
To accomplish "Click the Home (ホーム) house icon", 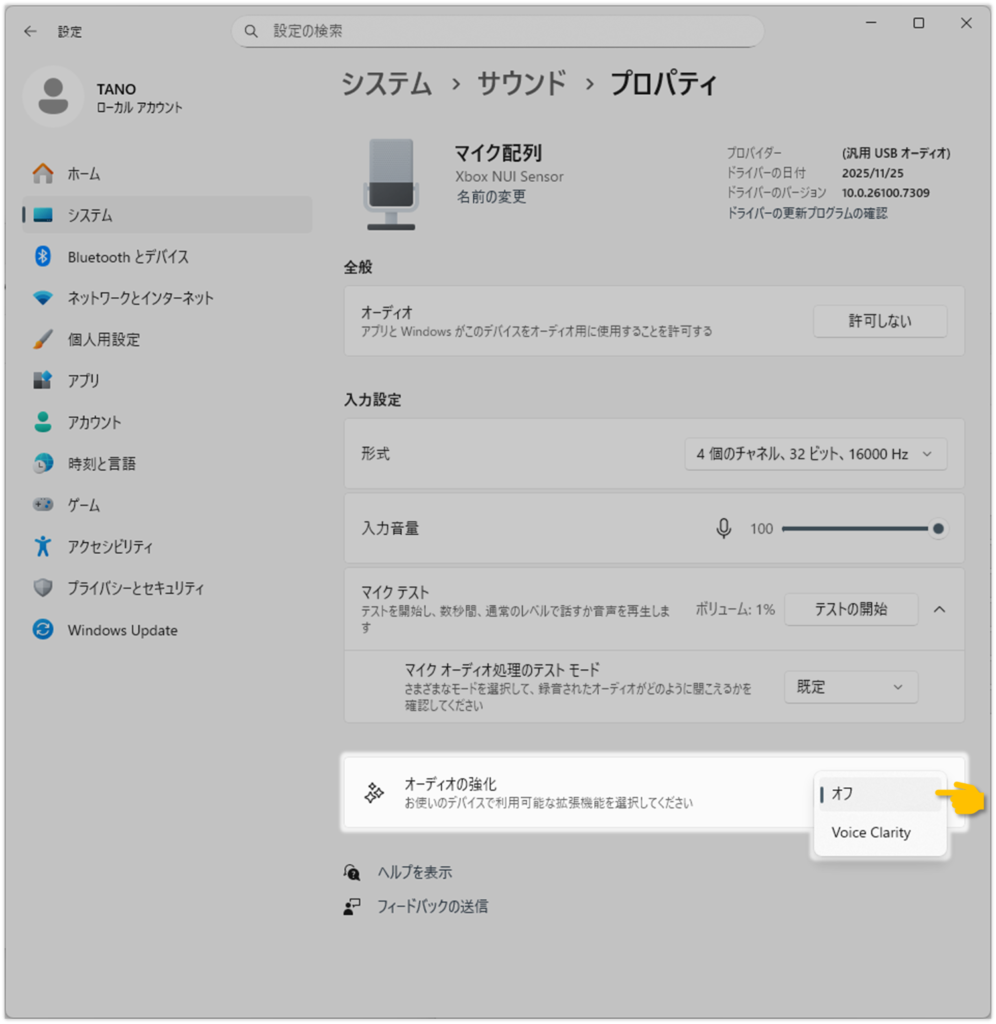I will [43, 174].
